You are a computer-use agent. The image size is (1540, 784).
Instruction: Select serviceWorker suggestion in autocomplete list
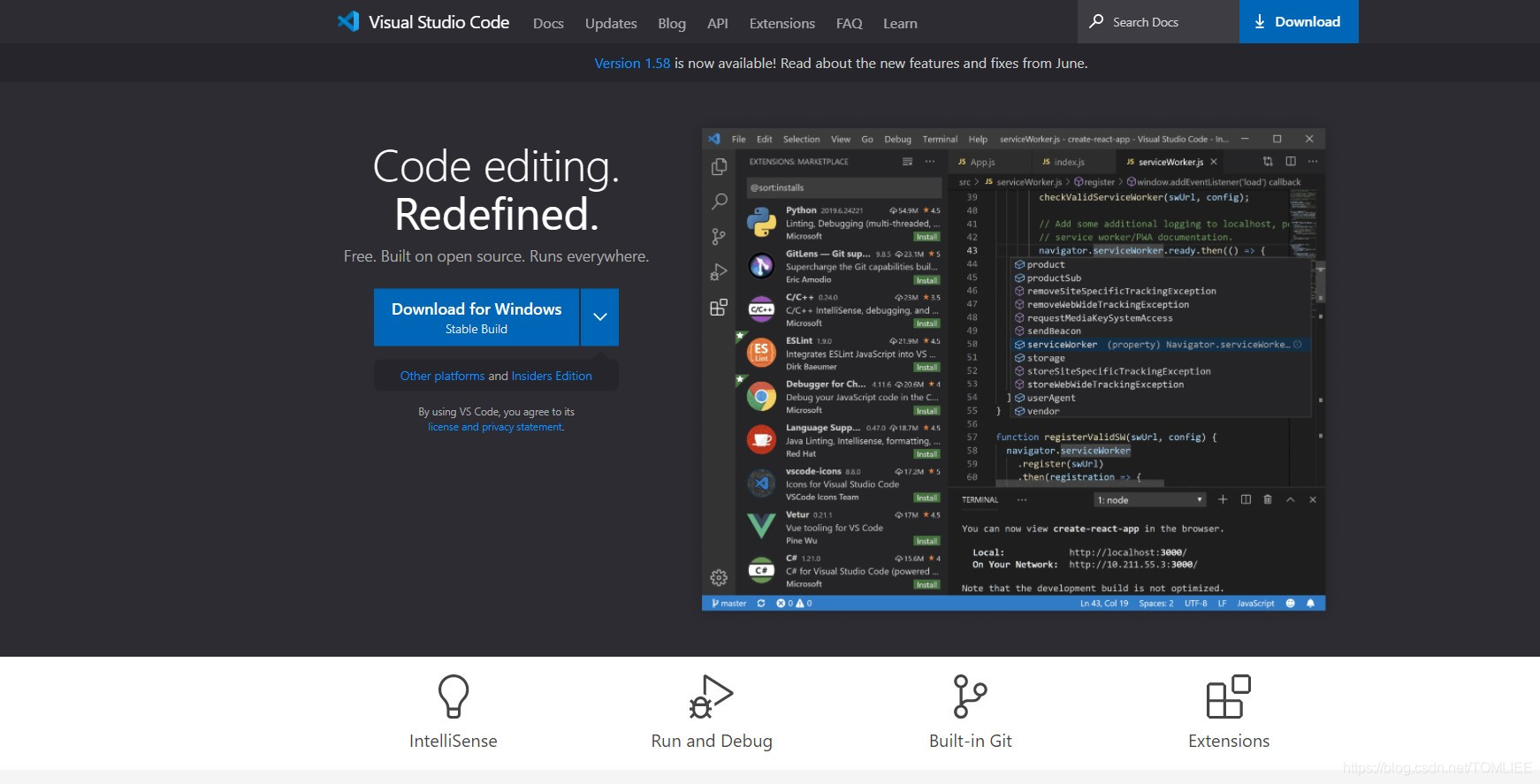coord(1160,345)
